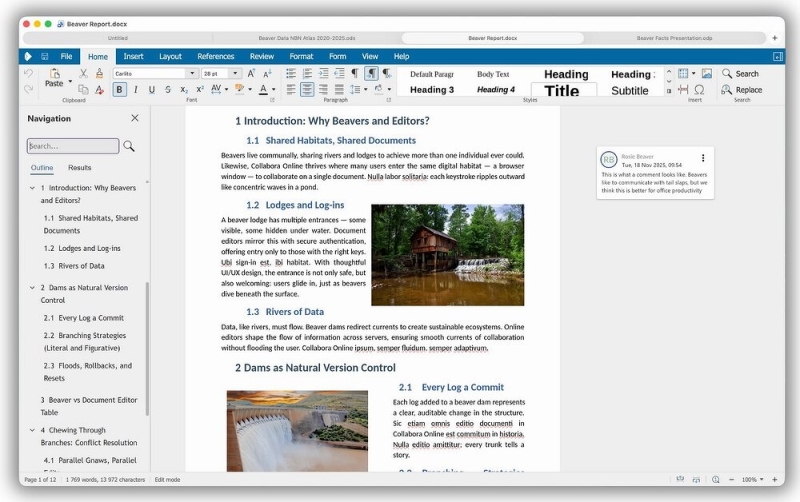The height and width of the screenshot is (502, 800).
Task: Collapse the '2 Dams as Natural Version Control' outline node
Action: coord(32,287)
